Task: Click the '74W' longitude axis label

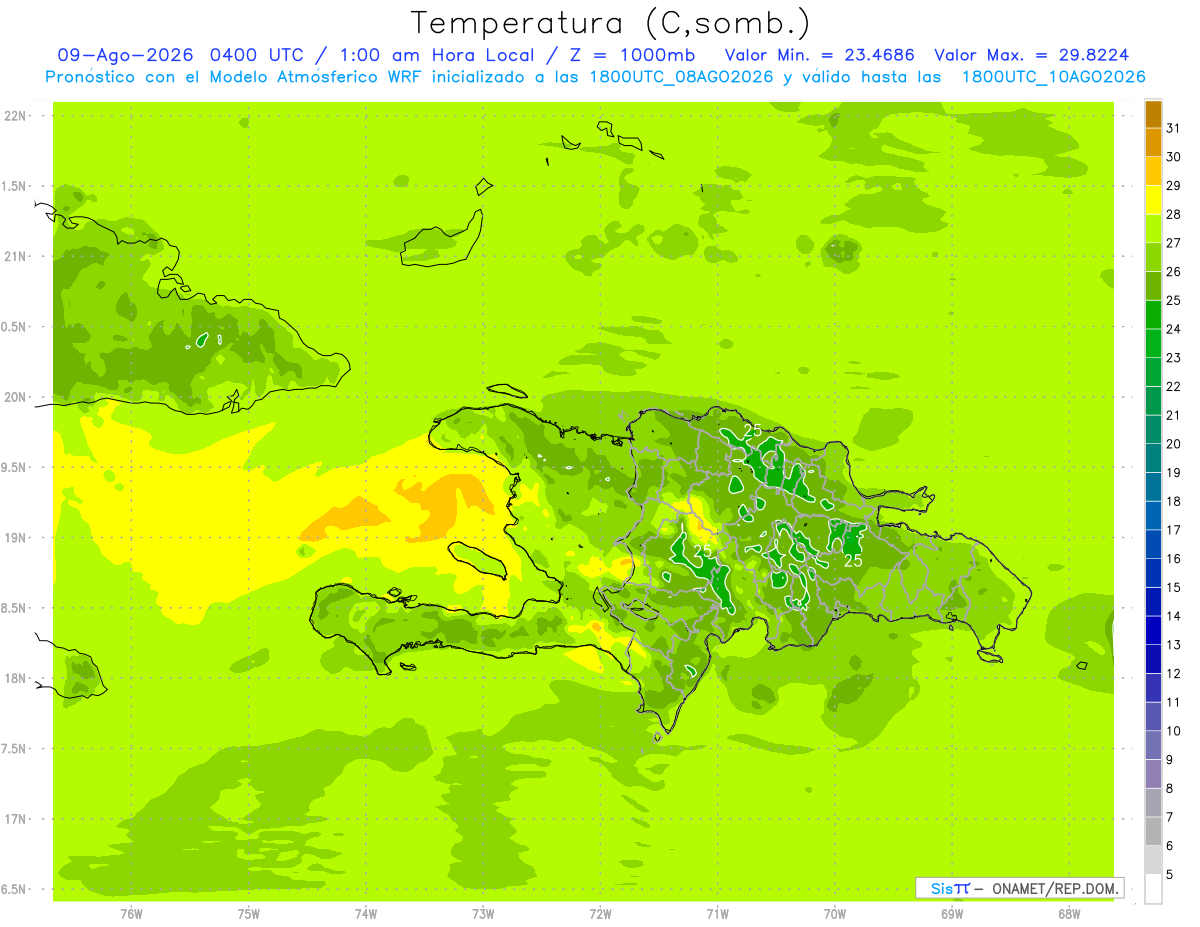Action: [x=366, y=913]
